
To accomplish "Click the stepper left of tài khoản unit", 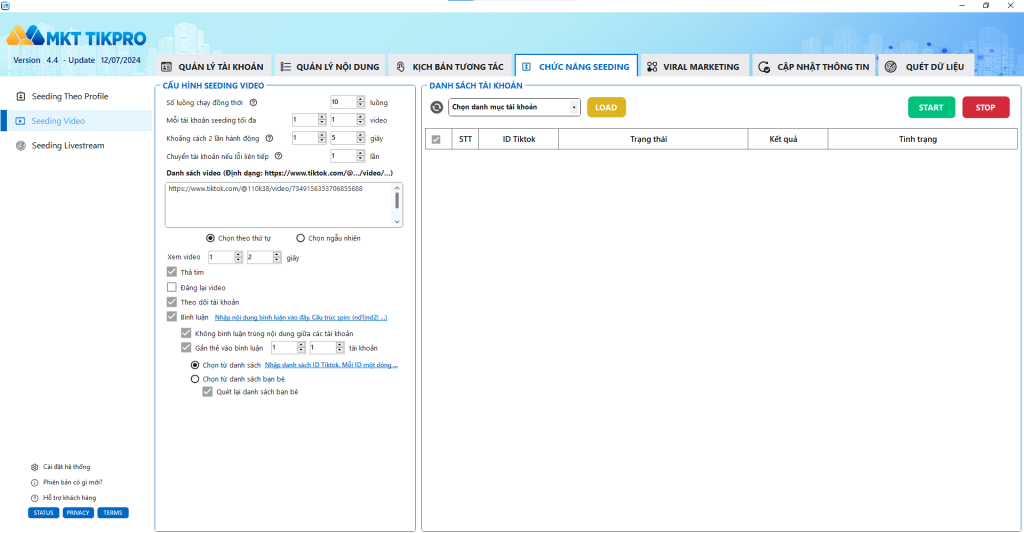I will point(326,347).
